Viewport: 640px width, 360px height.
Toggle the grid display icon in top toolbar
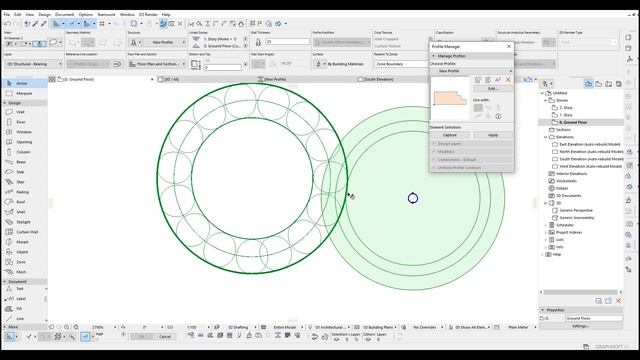pyautogui.click(x=102, y=24)
